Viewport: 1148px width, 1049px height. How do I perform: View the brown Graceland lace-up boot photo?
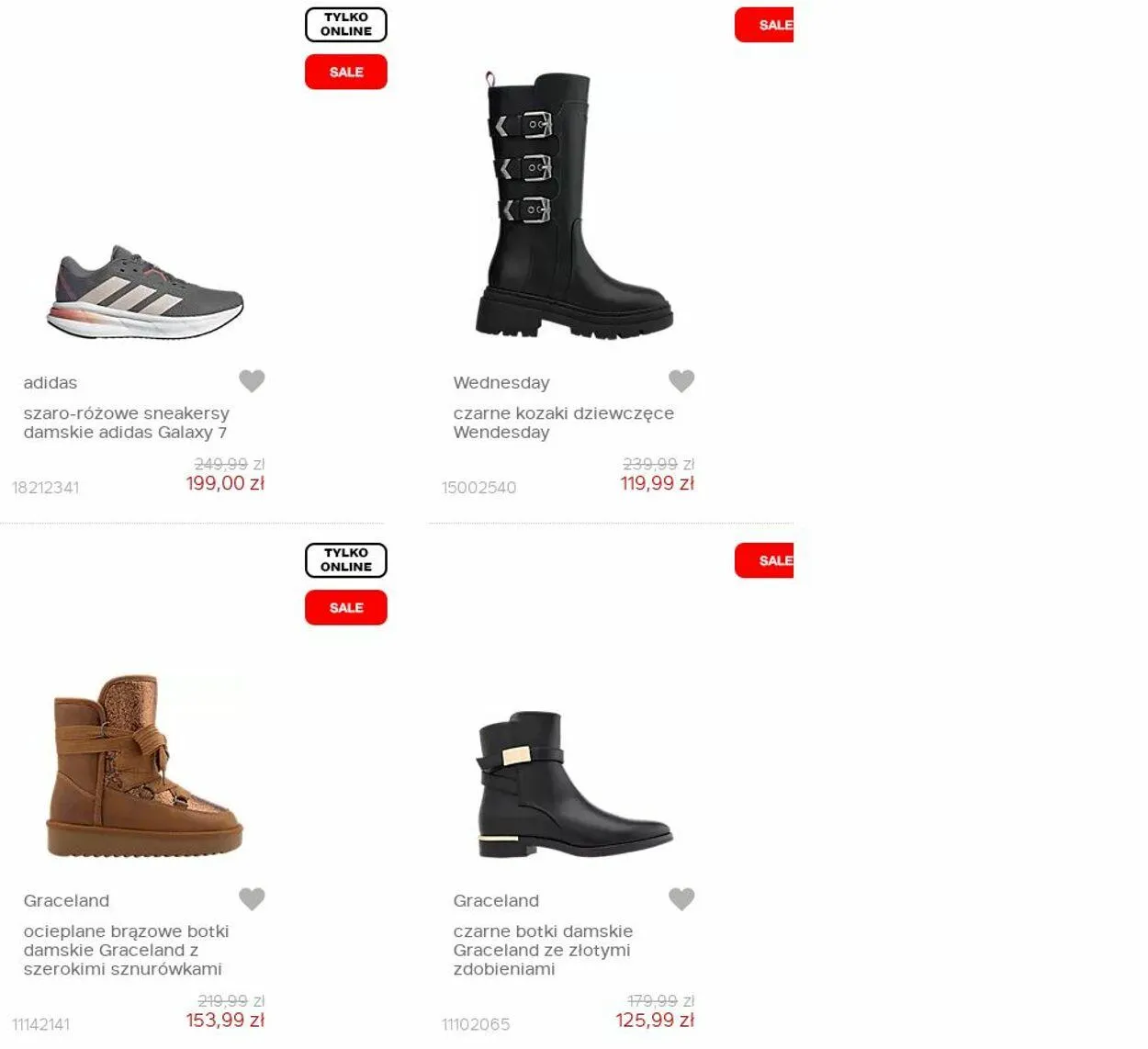[145, 767]
